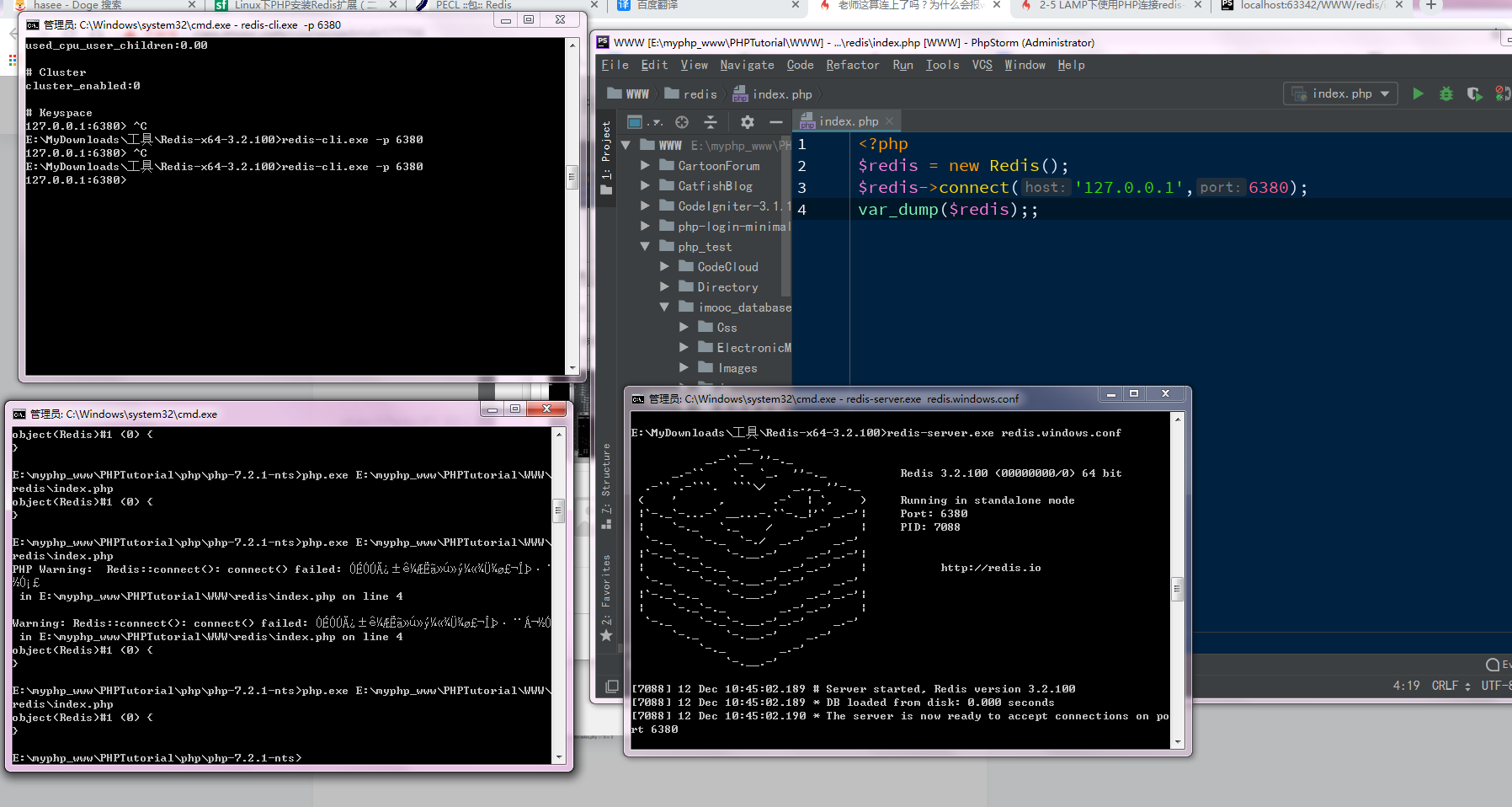
Task: Click the 6380 port number in code
Action: tap(1269, 188)
